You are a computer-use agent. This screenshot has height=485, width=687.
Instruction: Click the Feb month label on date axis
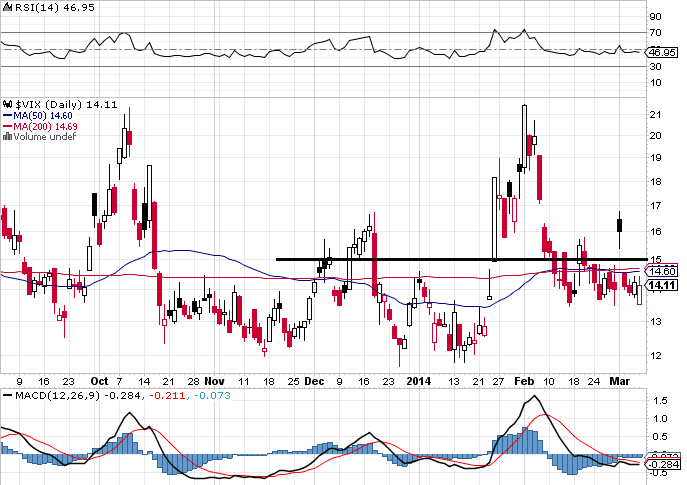point(524,381)
